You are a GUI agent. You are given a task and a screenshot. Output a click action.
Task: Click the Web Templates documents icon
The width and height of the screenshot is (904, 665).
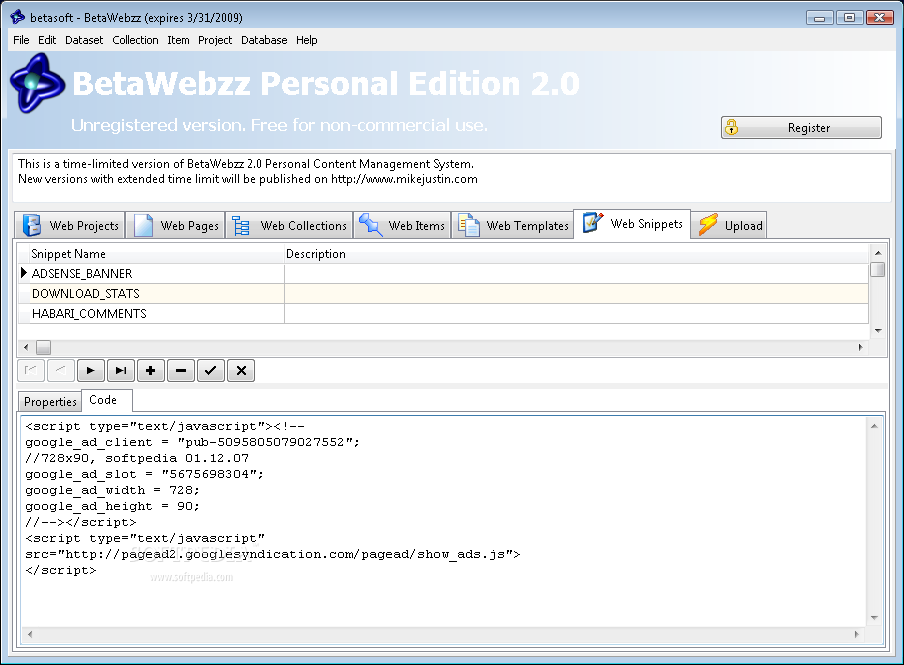[468, 225]
